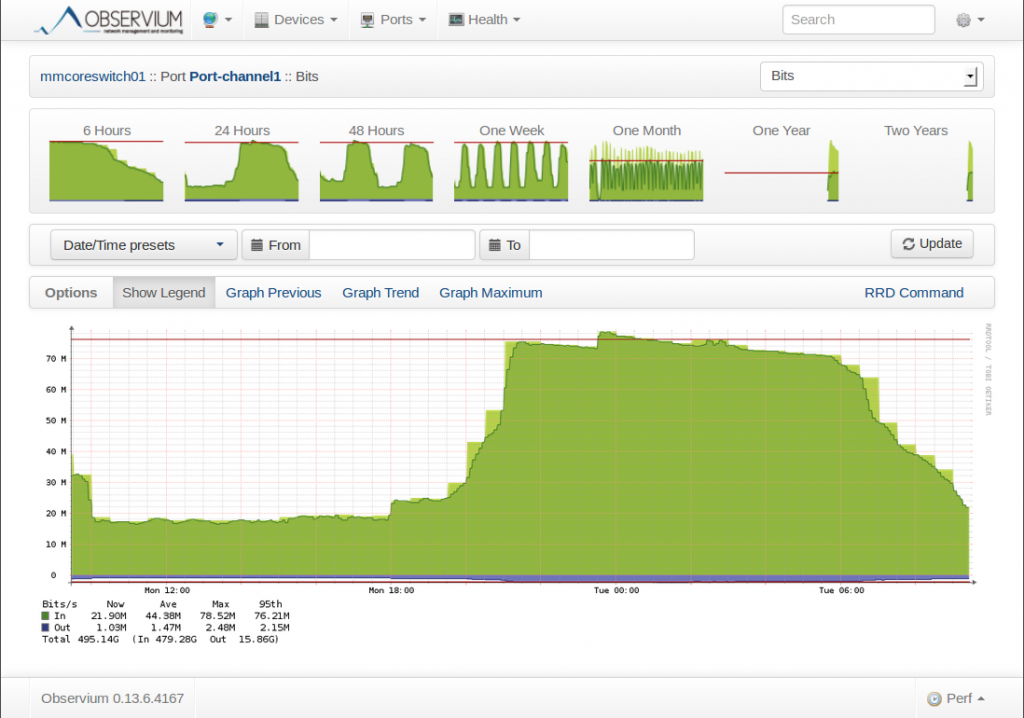1024x718 pixels.
Task: Click the refresh icon on the Update button
Action: pyautogui.click(x=909, y=243)
